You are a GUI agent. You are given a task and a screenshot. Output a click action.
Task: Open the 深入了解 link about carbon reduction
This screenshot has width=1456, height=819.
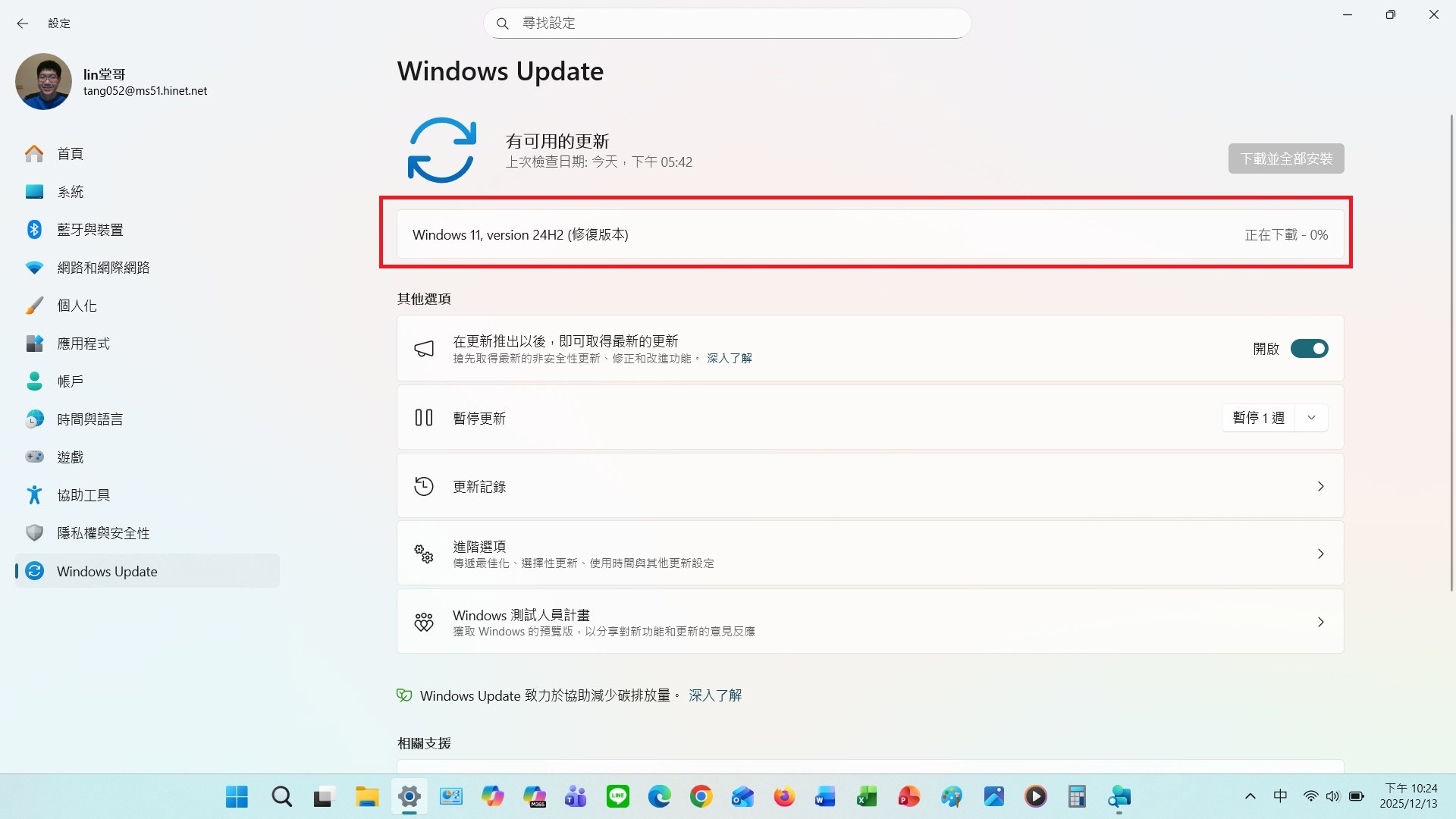[x=714, y=695]
